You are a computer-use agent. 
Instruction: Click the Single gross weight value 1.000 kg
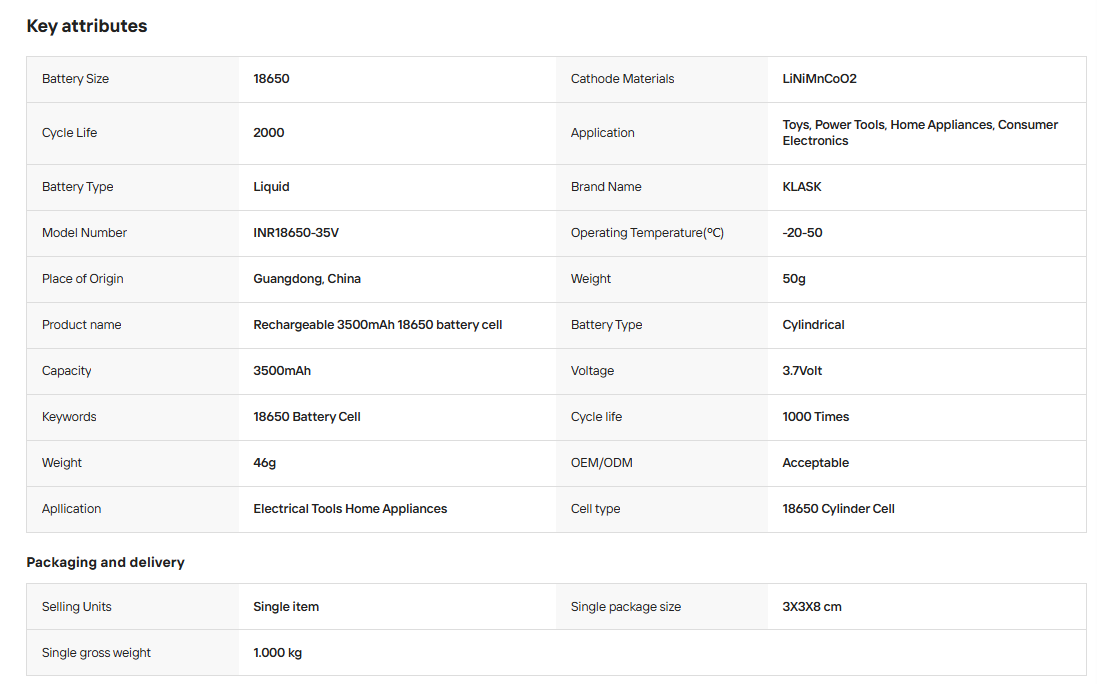278,653
